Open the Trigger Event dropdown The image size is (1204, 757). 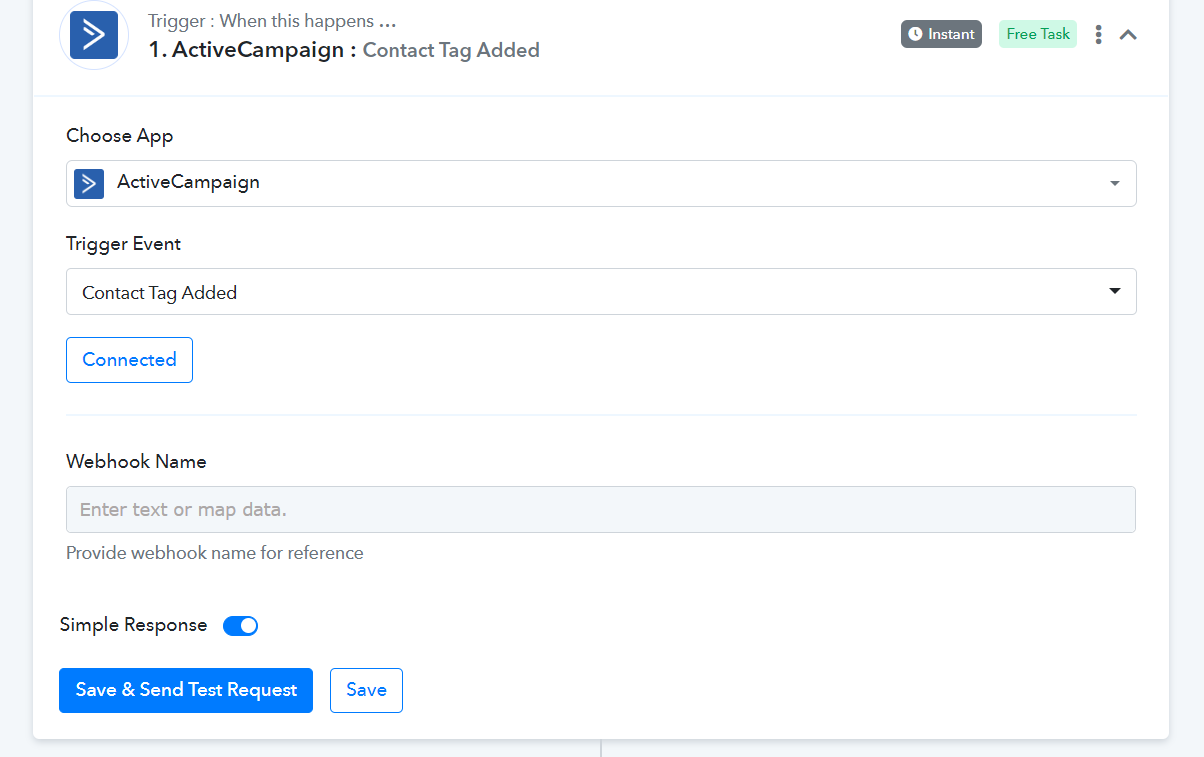(x=601, y=291)
